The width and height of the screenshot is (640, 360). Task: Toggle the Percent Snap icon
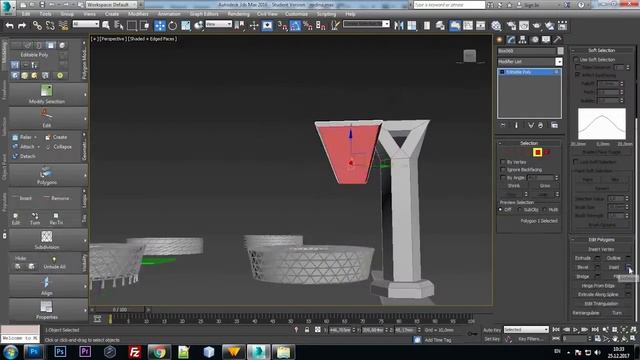[308, 26]
